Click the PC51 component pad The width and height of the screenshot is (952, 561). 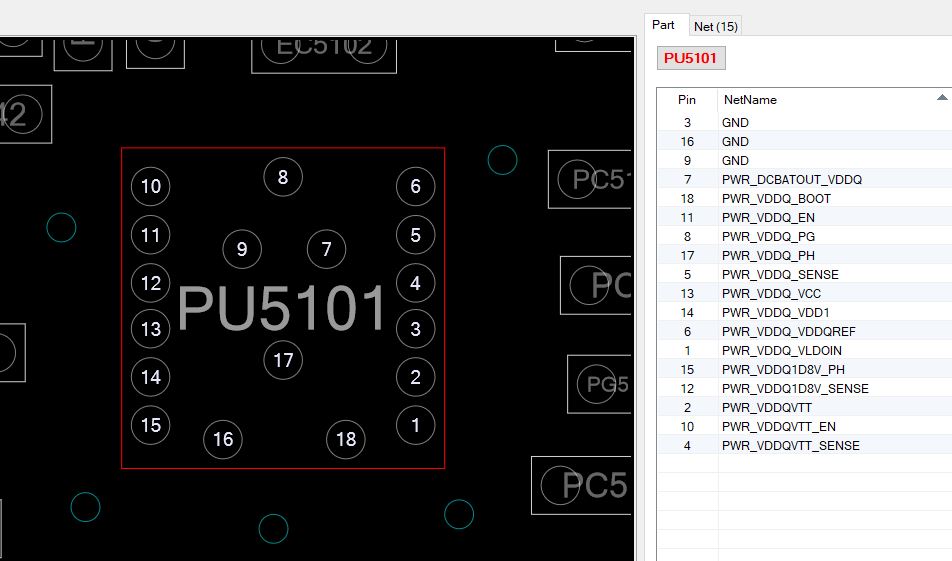pyautogui.click(x=577, y=179)
